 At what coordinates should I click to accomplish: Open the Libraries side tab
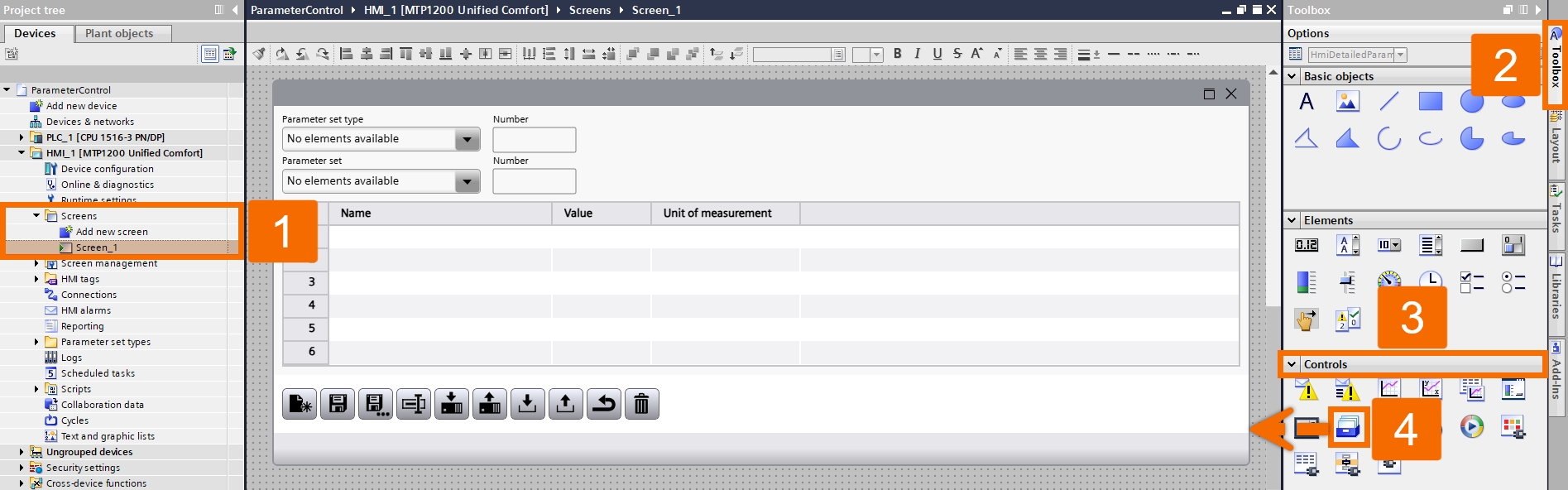pos(1556,294)
